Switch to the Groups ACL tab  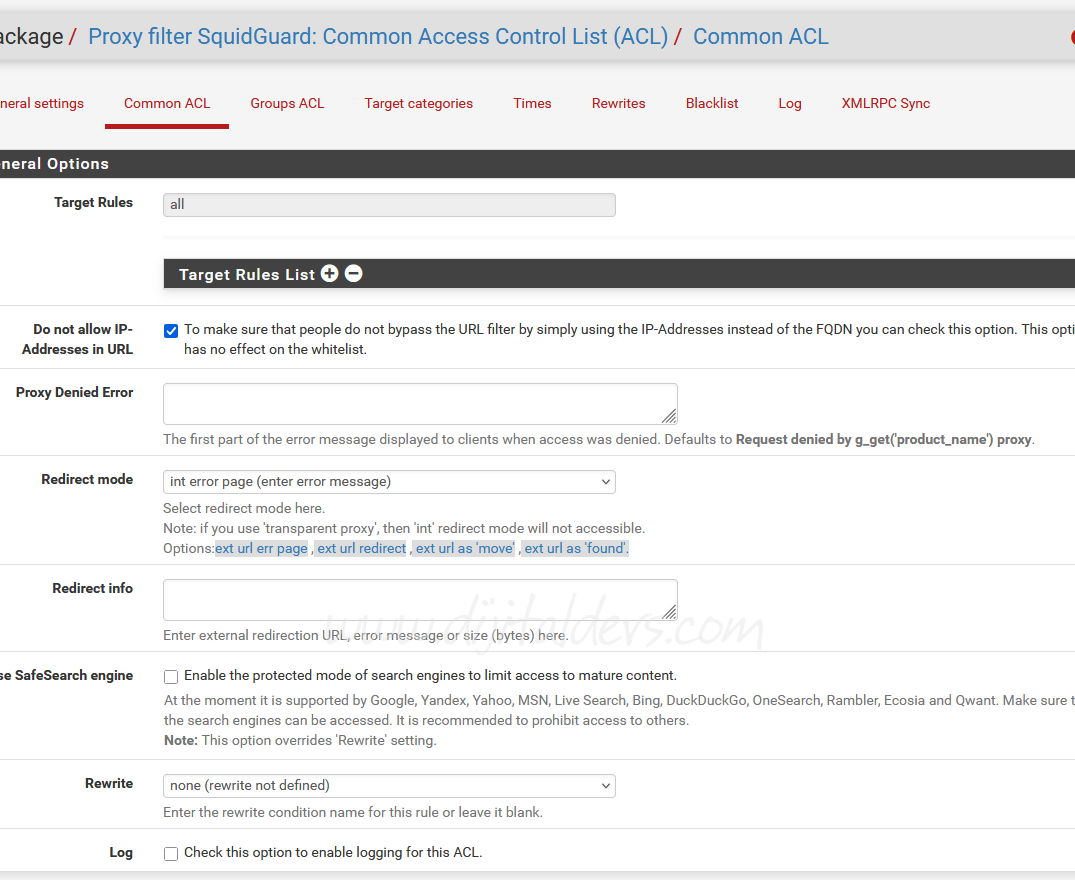pyautogui.click(x=287, y=103)
